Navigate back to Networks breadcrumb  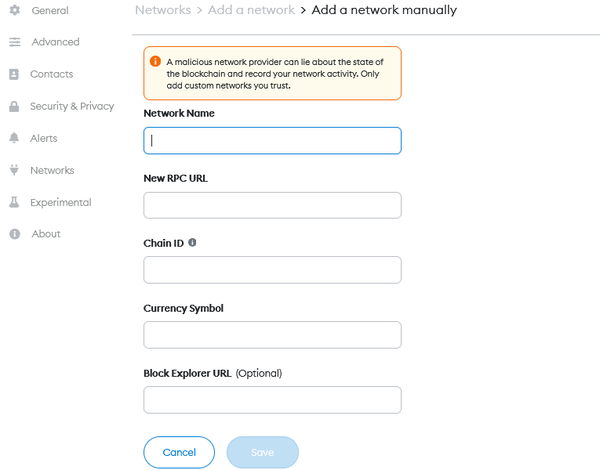[163, 10]
